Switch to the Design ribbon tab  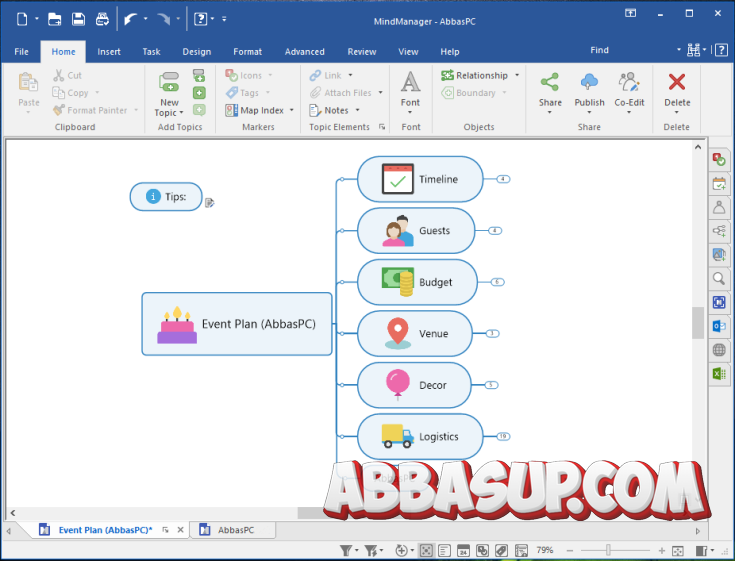coord(196,52)
